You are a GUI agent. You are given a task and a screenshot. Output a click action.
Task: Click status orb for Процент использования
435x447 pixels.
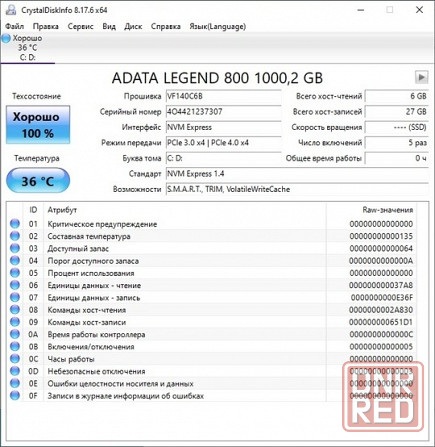(15, 273)
